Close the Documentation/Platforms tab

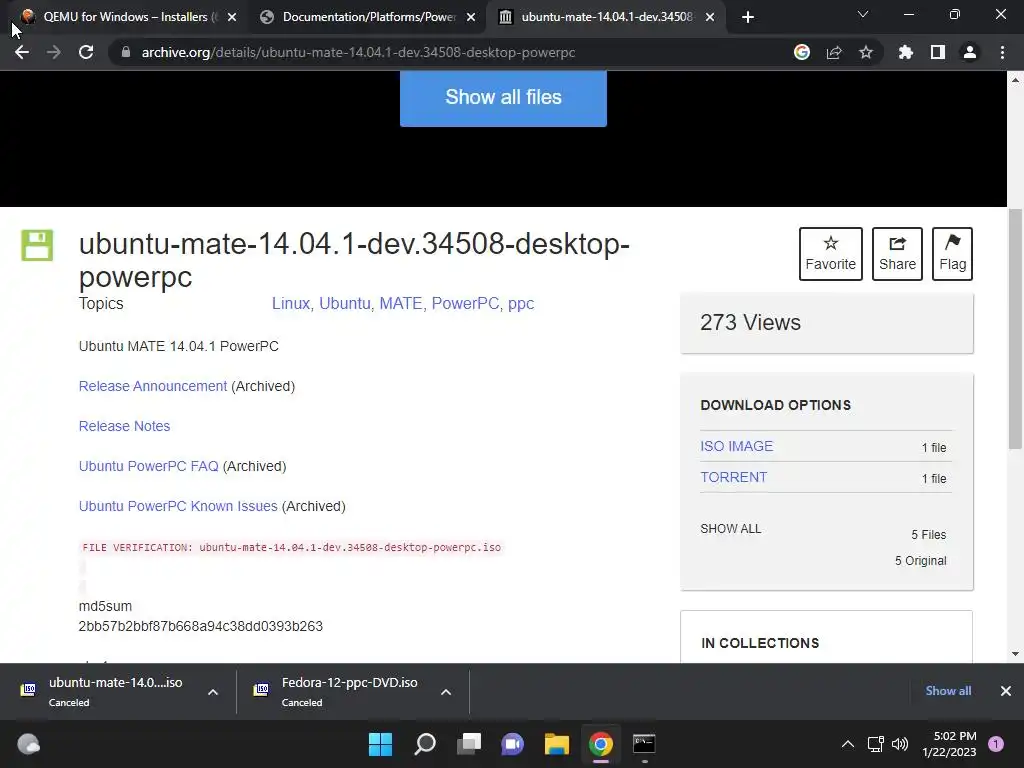pos(471,17)
